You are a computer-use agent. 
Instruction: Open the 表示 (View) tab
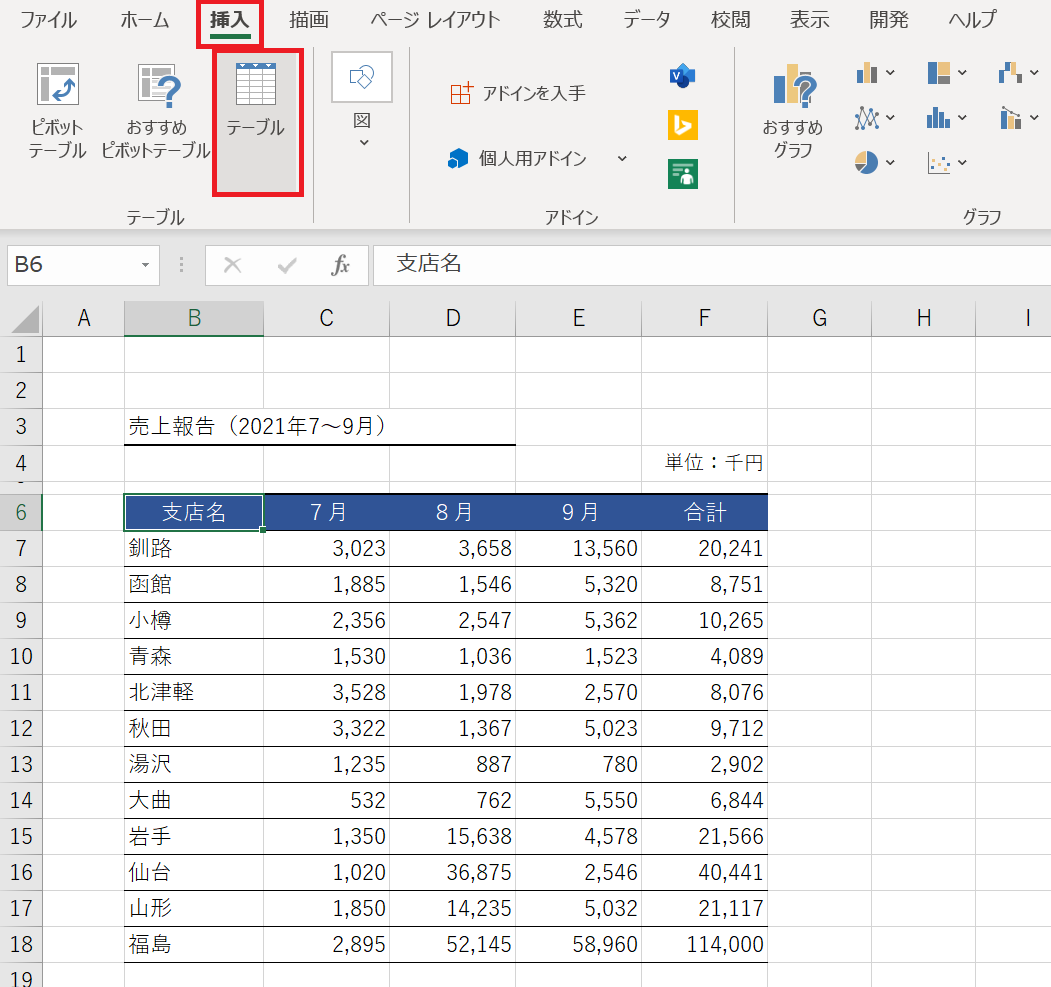point(810,20)
